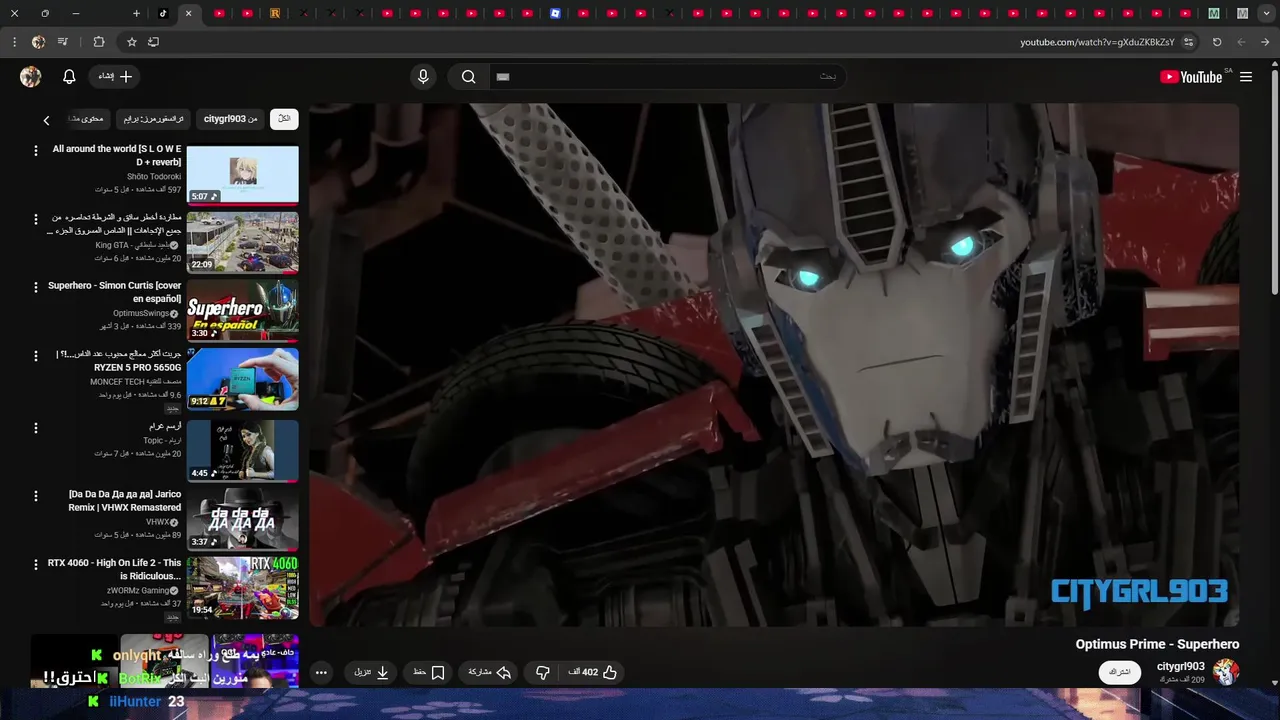Open options for All around the world video
Screen dimensions: 1280x720
coord(36,150)
